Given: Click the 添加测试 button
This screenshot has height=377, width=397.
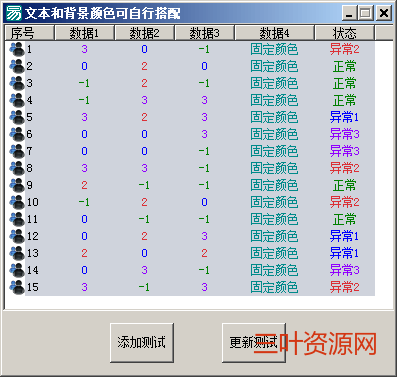Looking at the screenshot, I should [142, 342].
